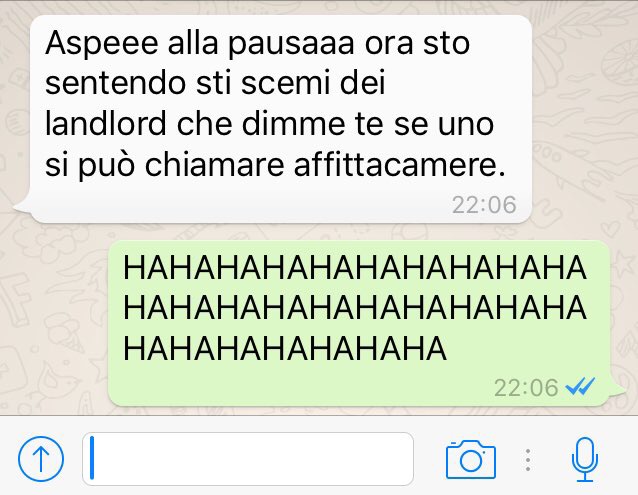Click the word landlord in the message
The height and width of the screenshot is (495, 638).
click(x=106, y=123)
